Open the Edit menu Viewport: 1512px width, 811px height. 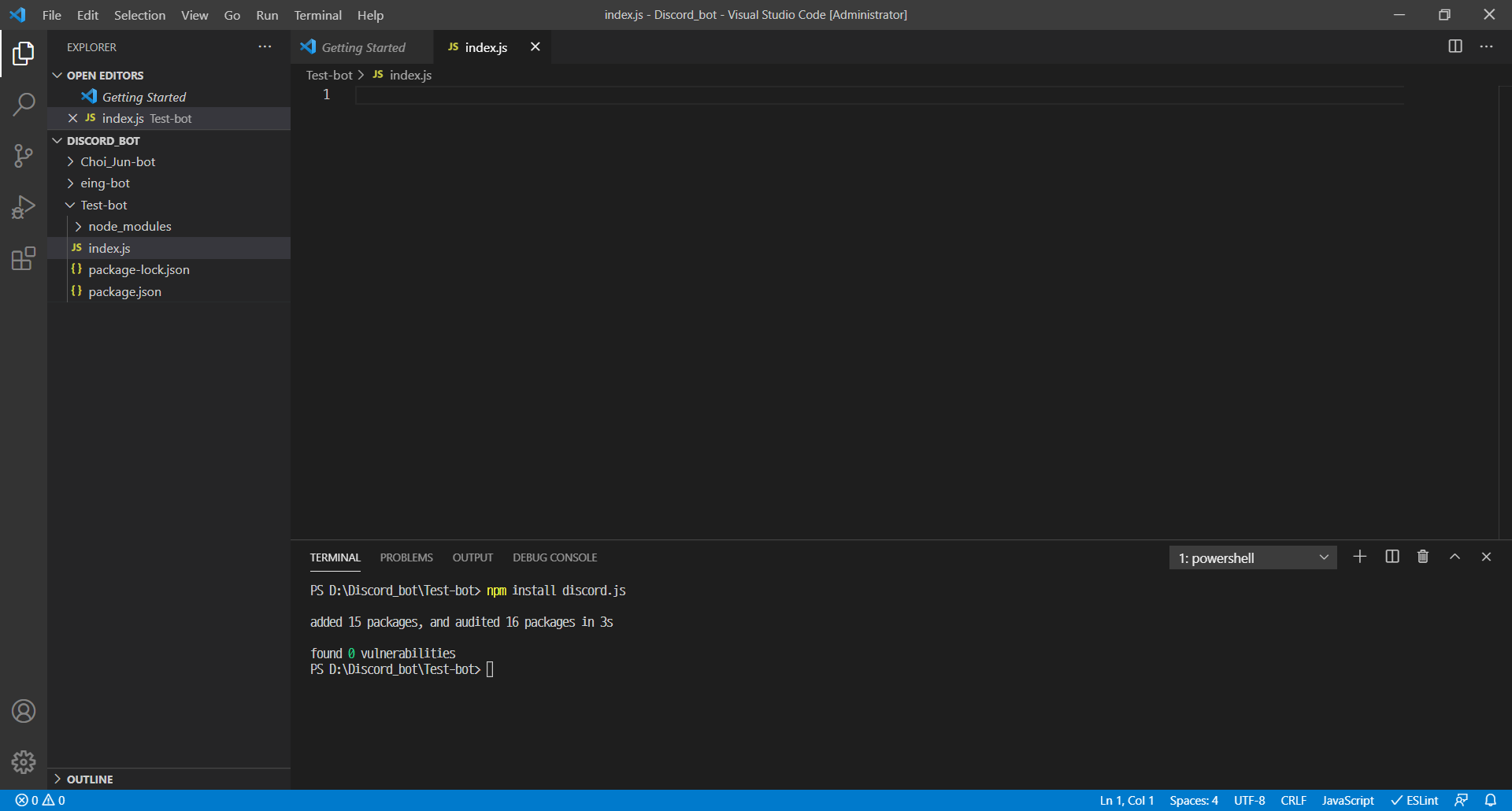(x=87, y=15)
